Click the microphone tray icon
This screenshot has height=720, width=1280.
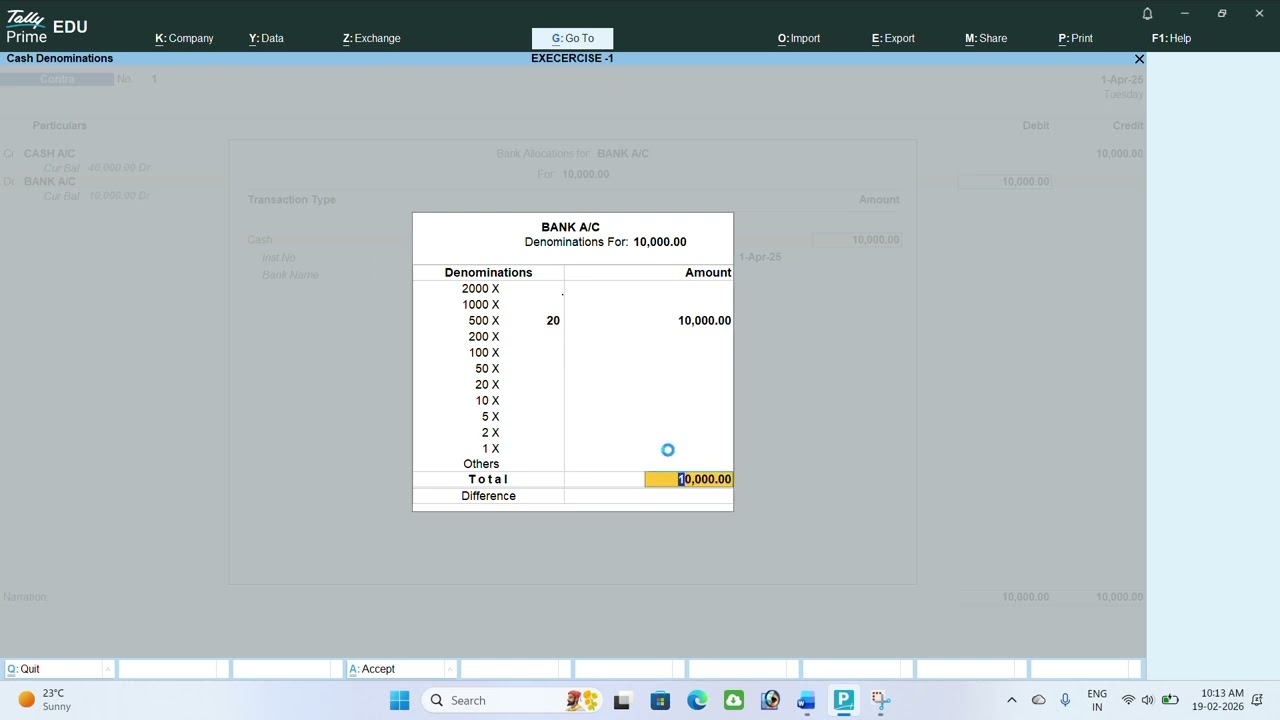pos(1065,700)
